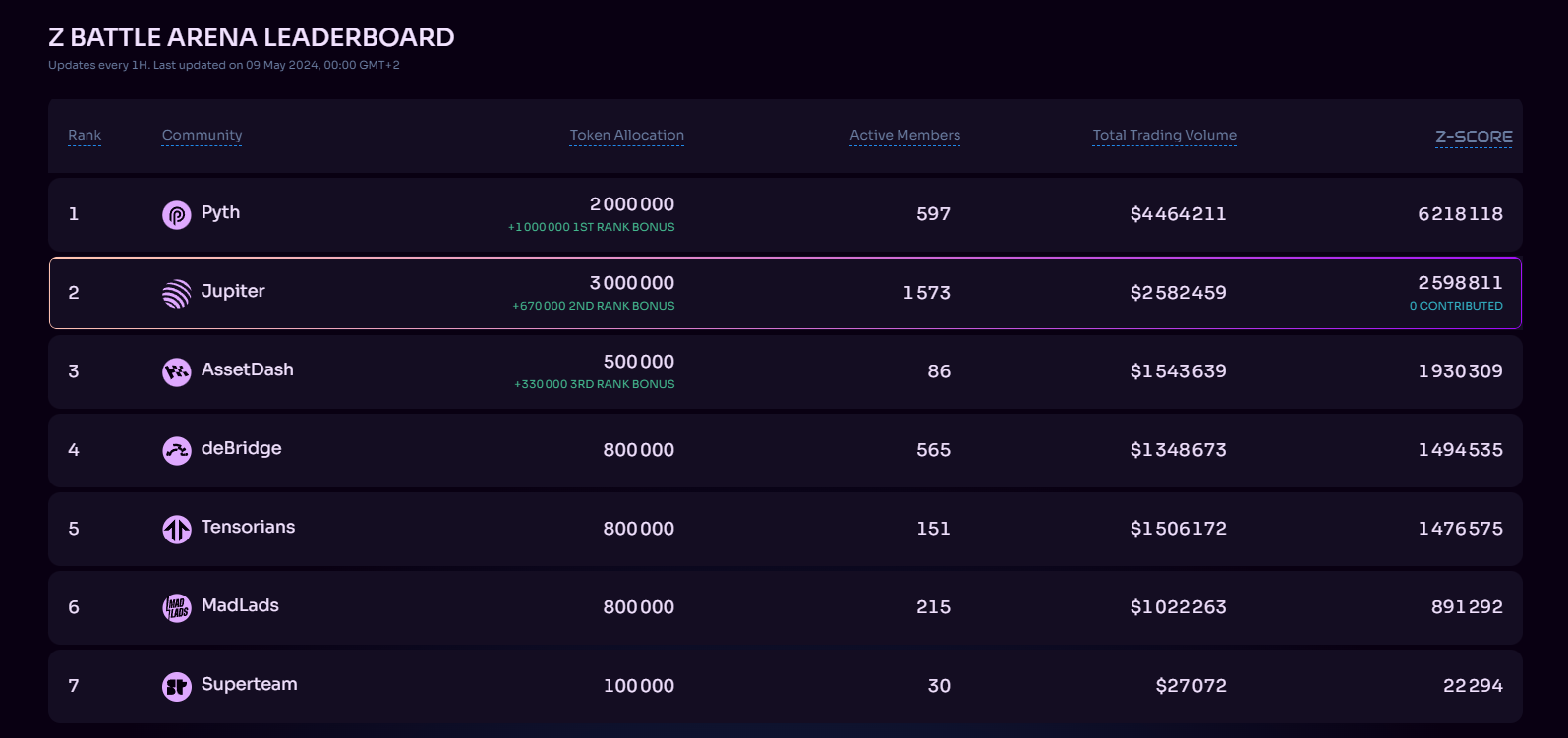Viewport: 1568px width, 738px height.
Task: Click Jupiter's $2582459 trading volume
Action: (1178, 293)
